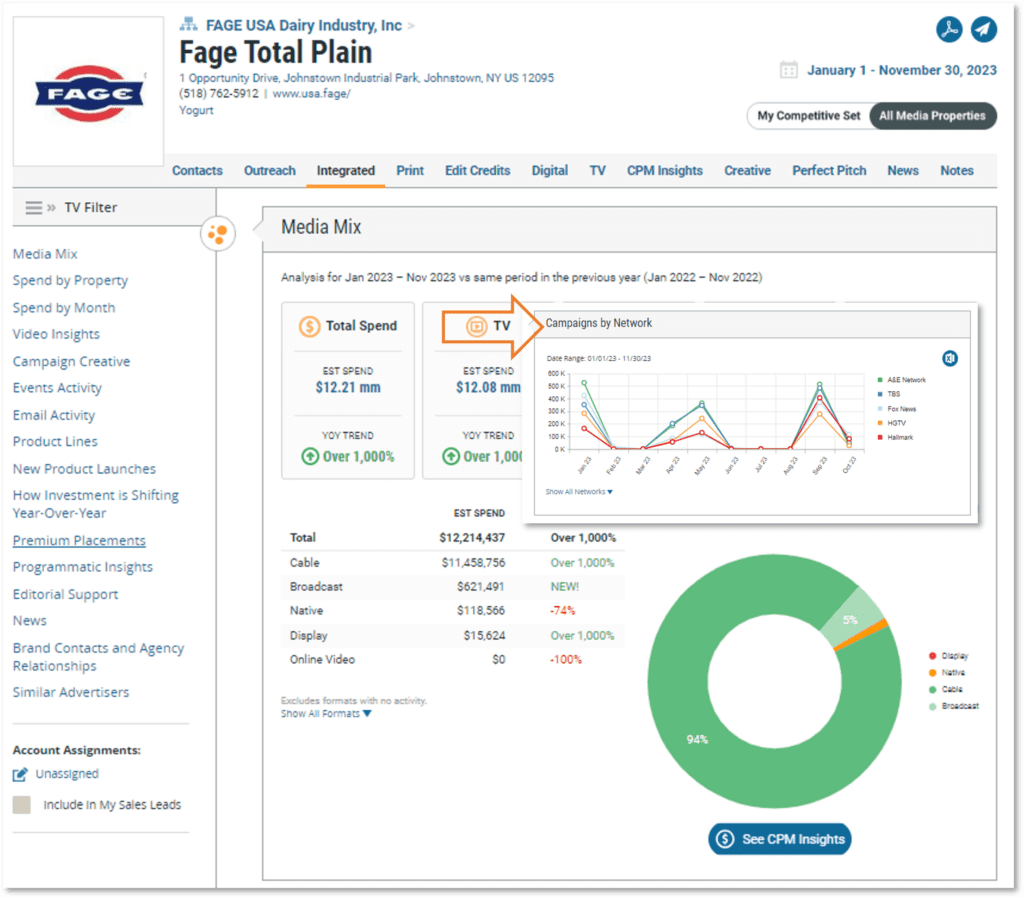Select the Integrated tab
This screenshot has width=1024, height=898.
tap(345, 170)
